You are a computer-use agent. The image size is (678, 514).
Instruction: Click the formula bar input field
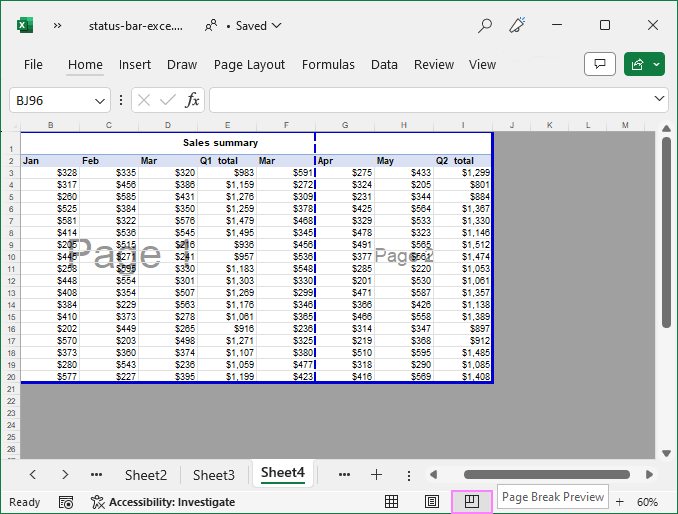click(430, 100)
